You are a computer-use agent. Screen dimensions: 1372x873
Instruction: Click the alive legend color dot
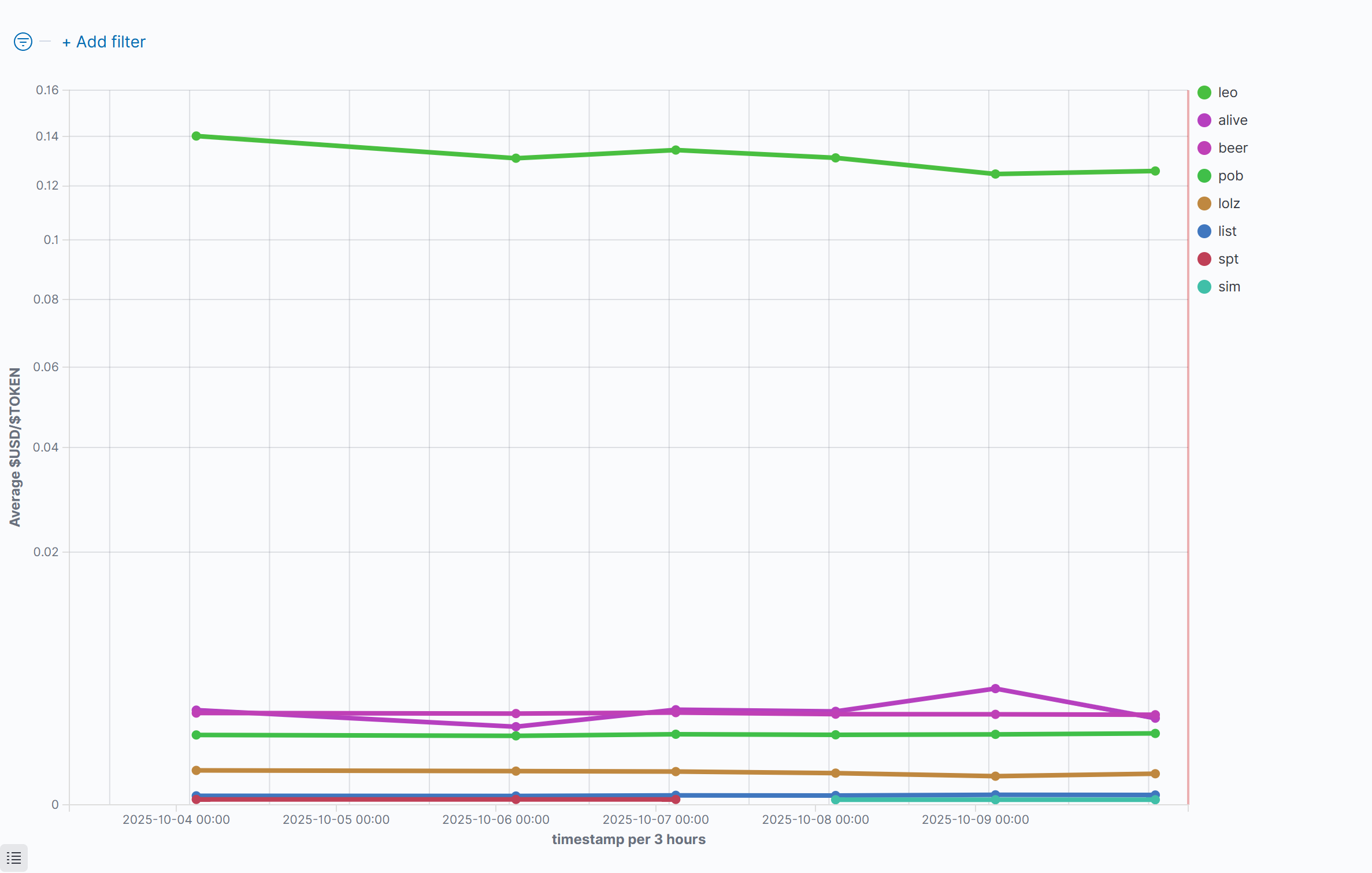[x=1204, y=120]
